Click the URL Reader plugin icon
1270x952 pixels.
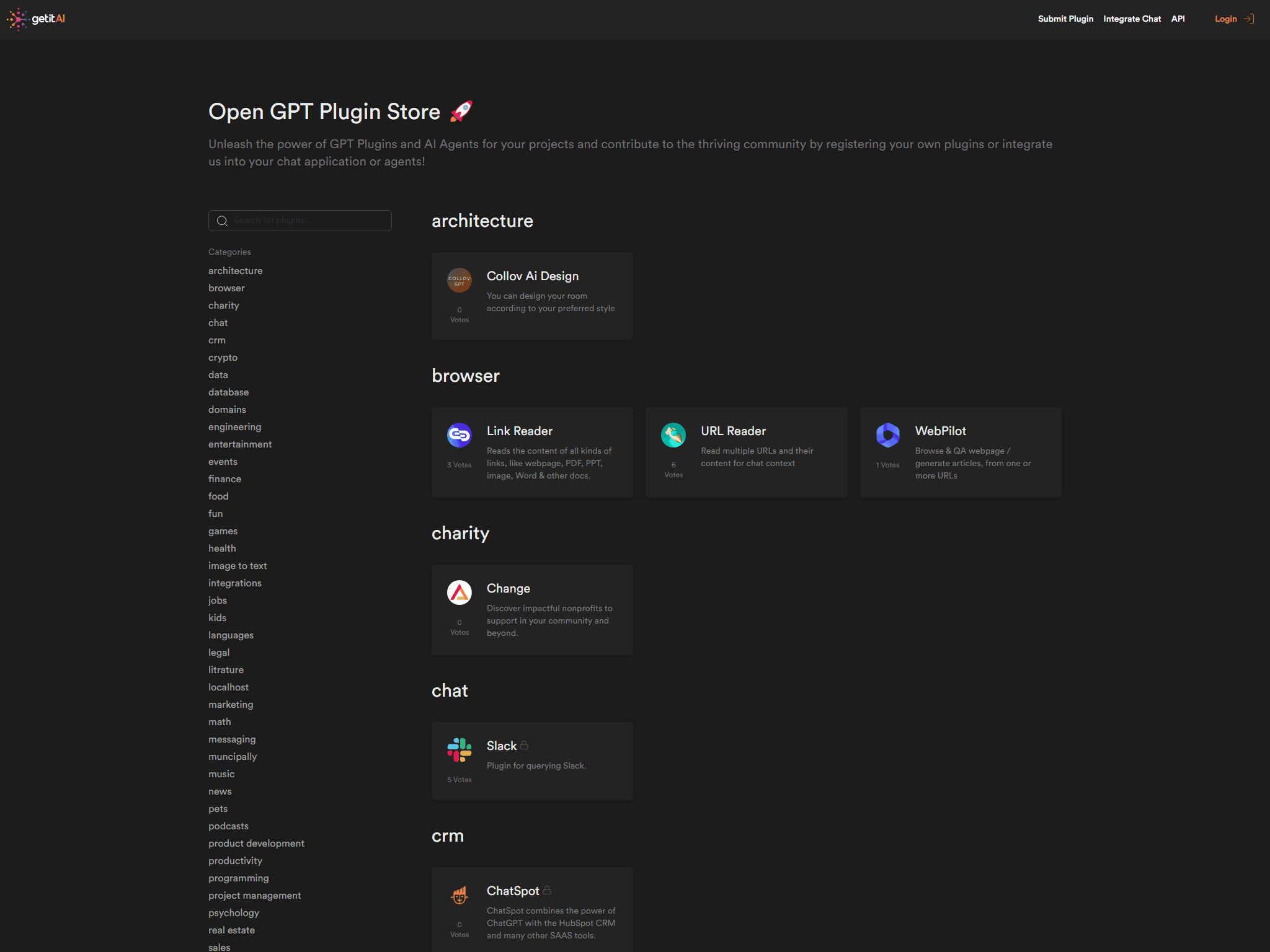(x=673, y=435)
